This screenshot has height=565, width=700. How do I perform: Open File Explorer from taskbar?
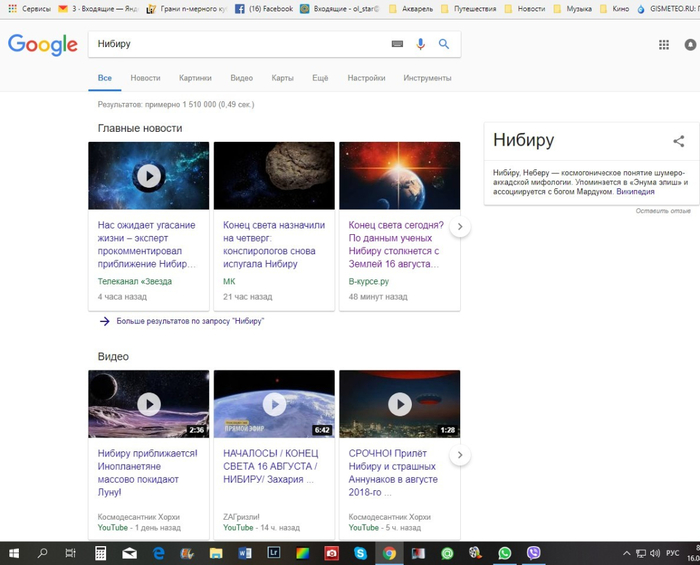point(216,553)
